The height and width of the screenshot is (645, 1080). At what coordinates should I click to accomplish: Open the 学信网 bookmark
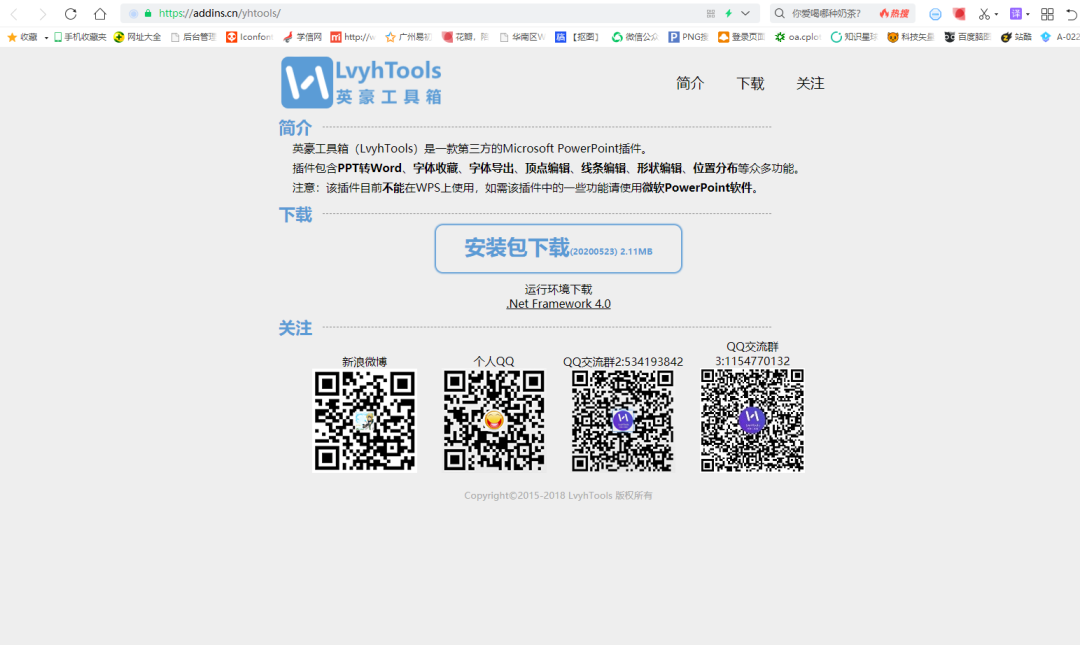tap(302, 37)
